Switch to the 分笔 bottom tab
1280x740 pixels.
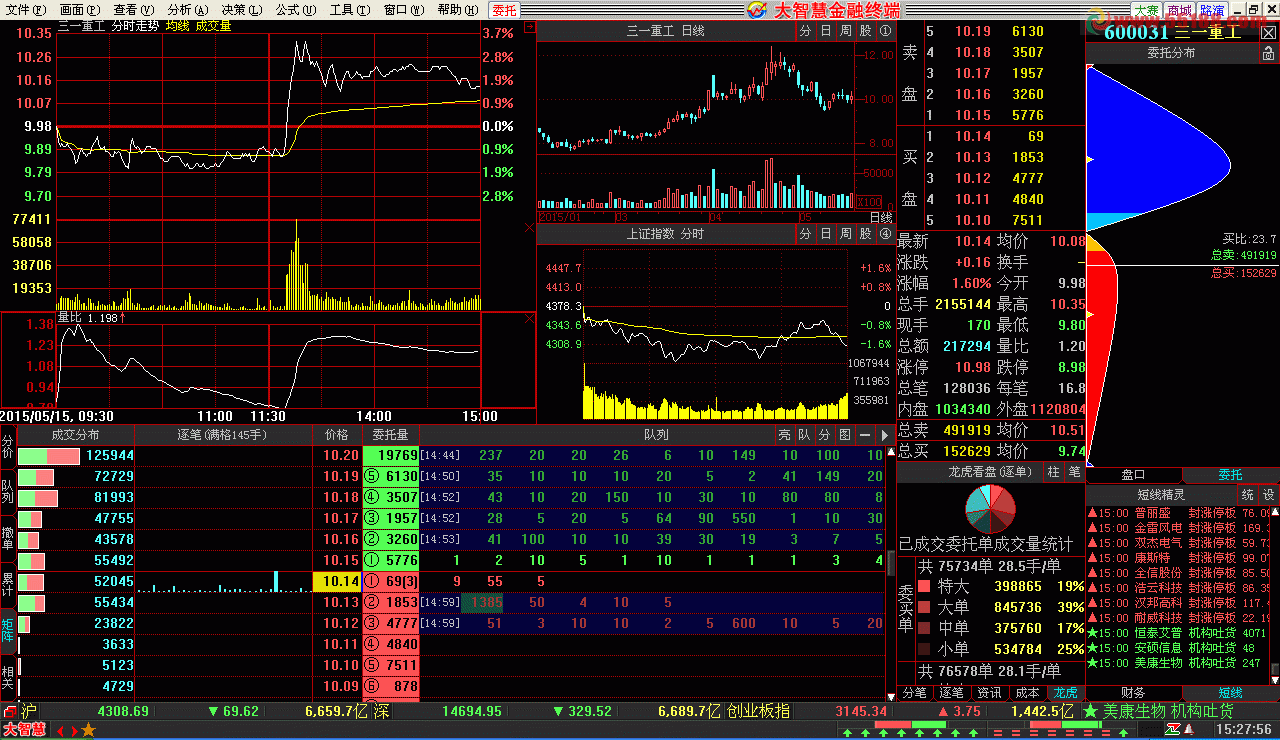(915, 692)
